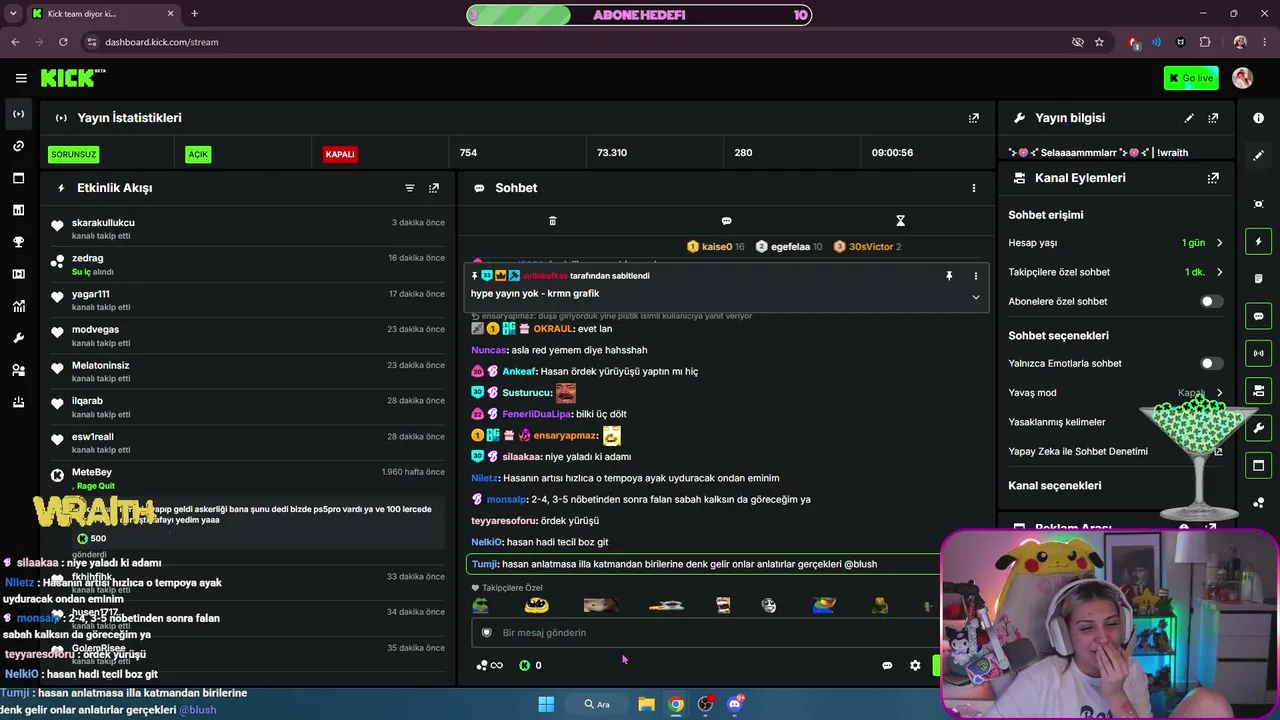Image resolution: width=1280 pixels, height=720 pixels.
Task: Go back in the browser
Action: (15, 42)
